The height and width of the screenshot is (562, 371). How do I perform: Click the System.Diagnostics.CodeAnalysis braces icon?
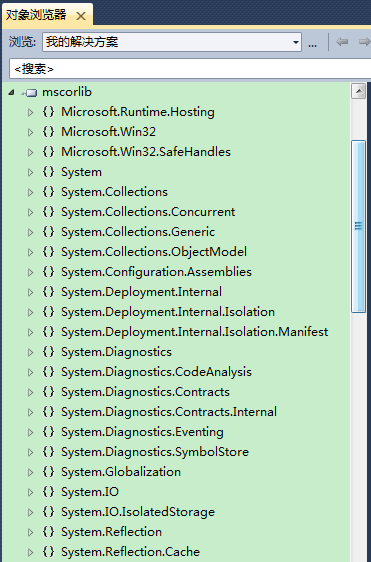[x=48, y=372]
